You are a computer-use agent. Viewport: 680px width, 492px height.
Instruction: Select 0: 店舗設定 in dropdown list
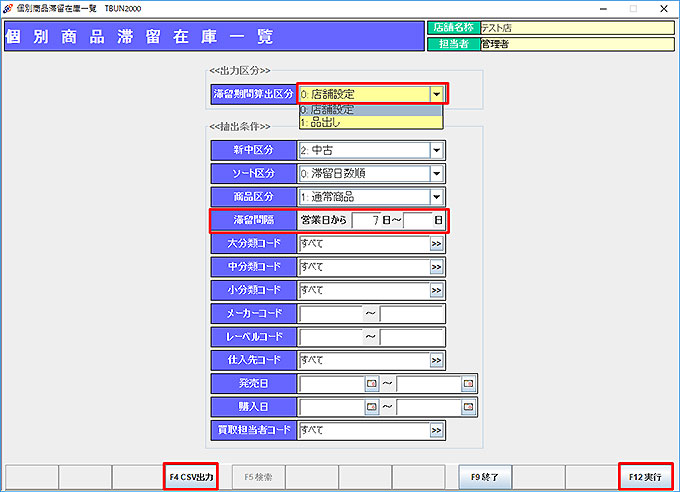pos(371,110)
